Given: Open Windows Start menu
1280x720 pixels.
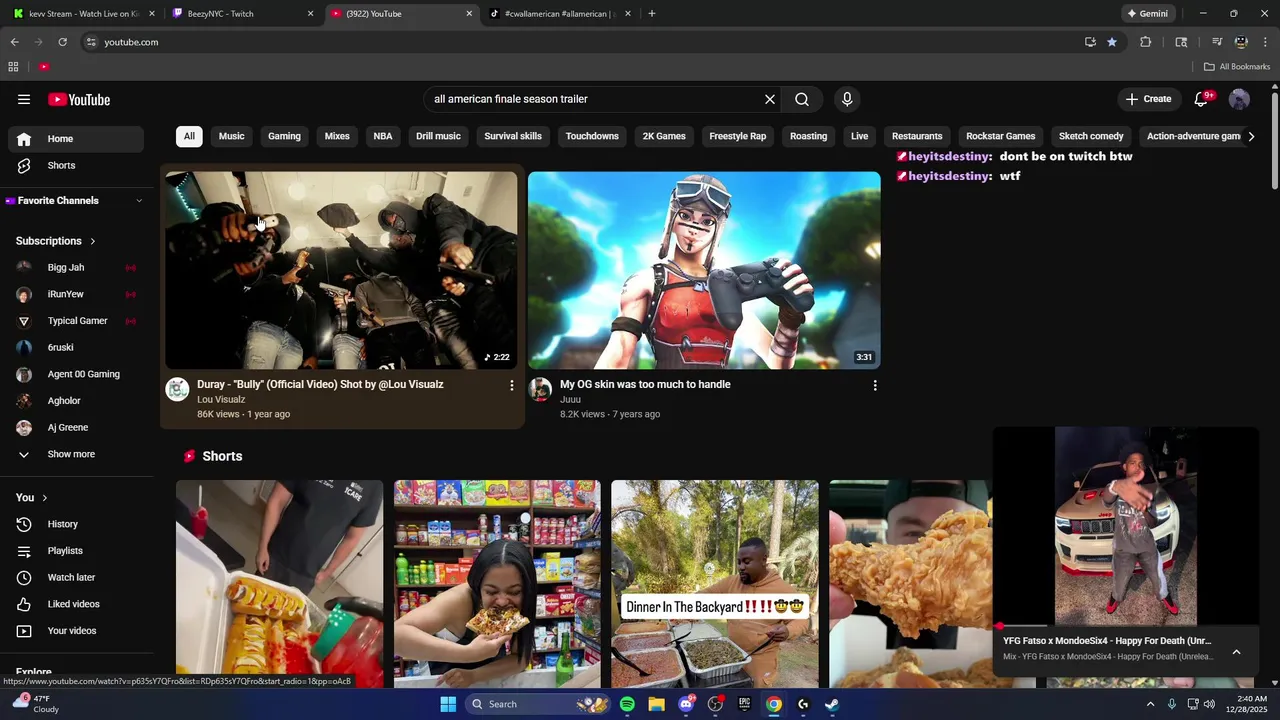Looking at the screenshot, I should click(x=448, y=704).
